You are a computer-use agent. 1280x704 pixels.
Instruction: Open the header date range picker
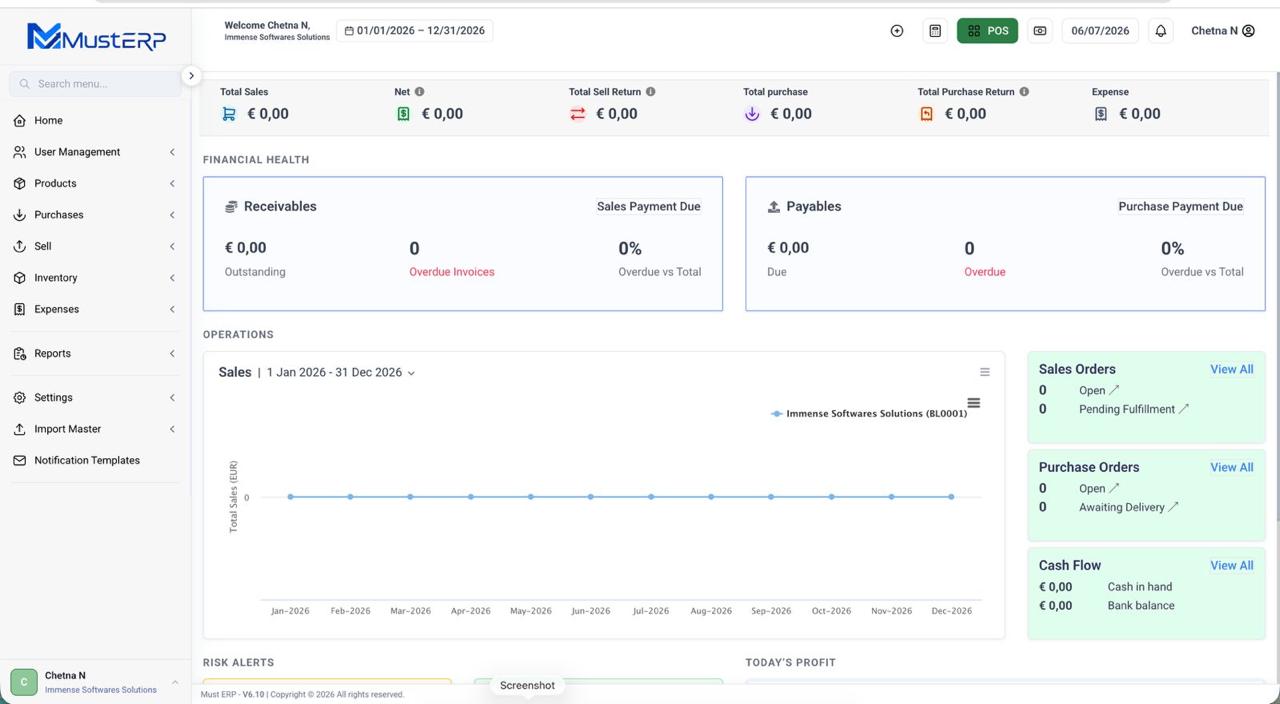[415, 31]
